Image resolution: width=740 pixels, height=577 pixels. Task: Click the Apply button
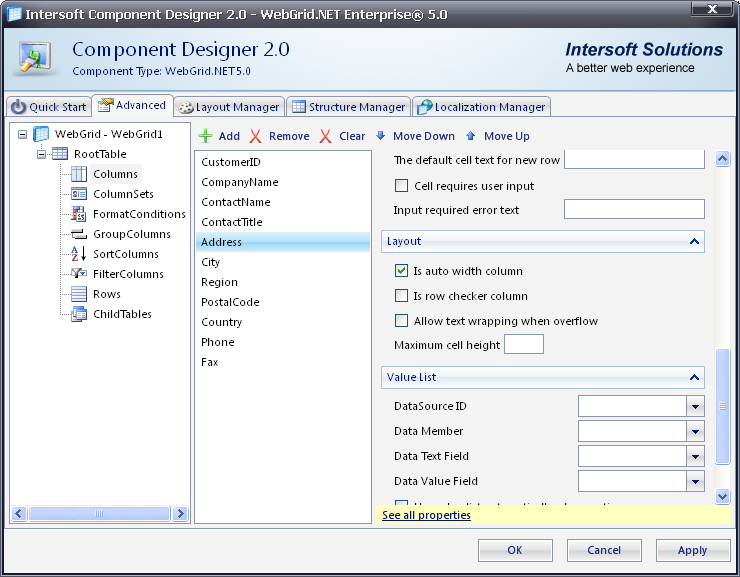(692, 550)
